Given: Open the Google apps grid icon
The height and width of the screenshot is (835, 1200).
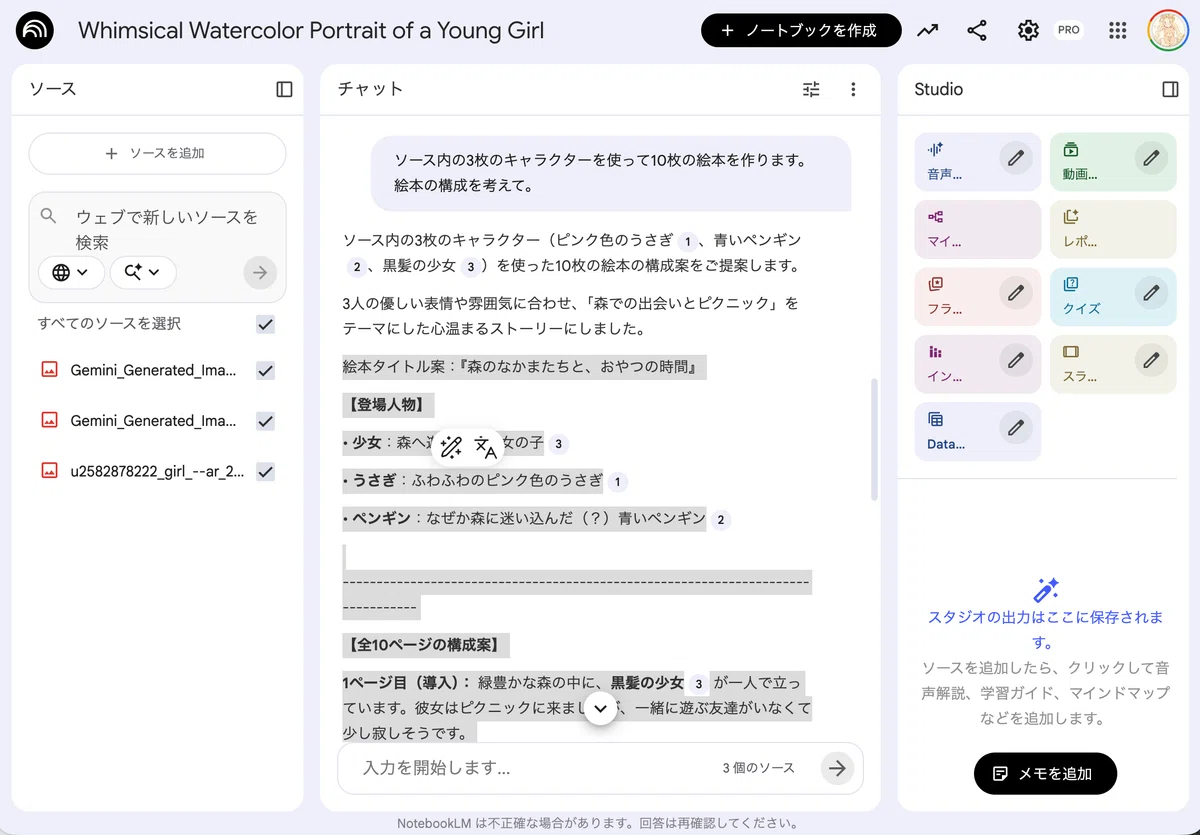Looking at the screenshot, I should pyautogui.click(x=1118, y=31).
